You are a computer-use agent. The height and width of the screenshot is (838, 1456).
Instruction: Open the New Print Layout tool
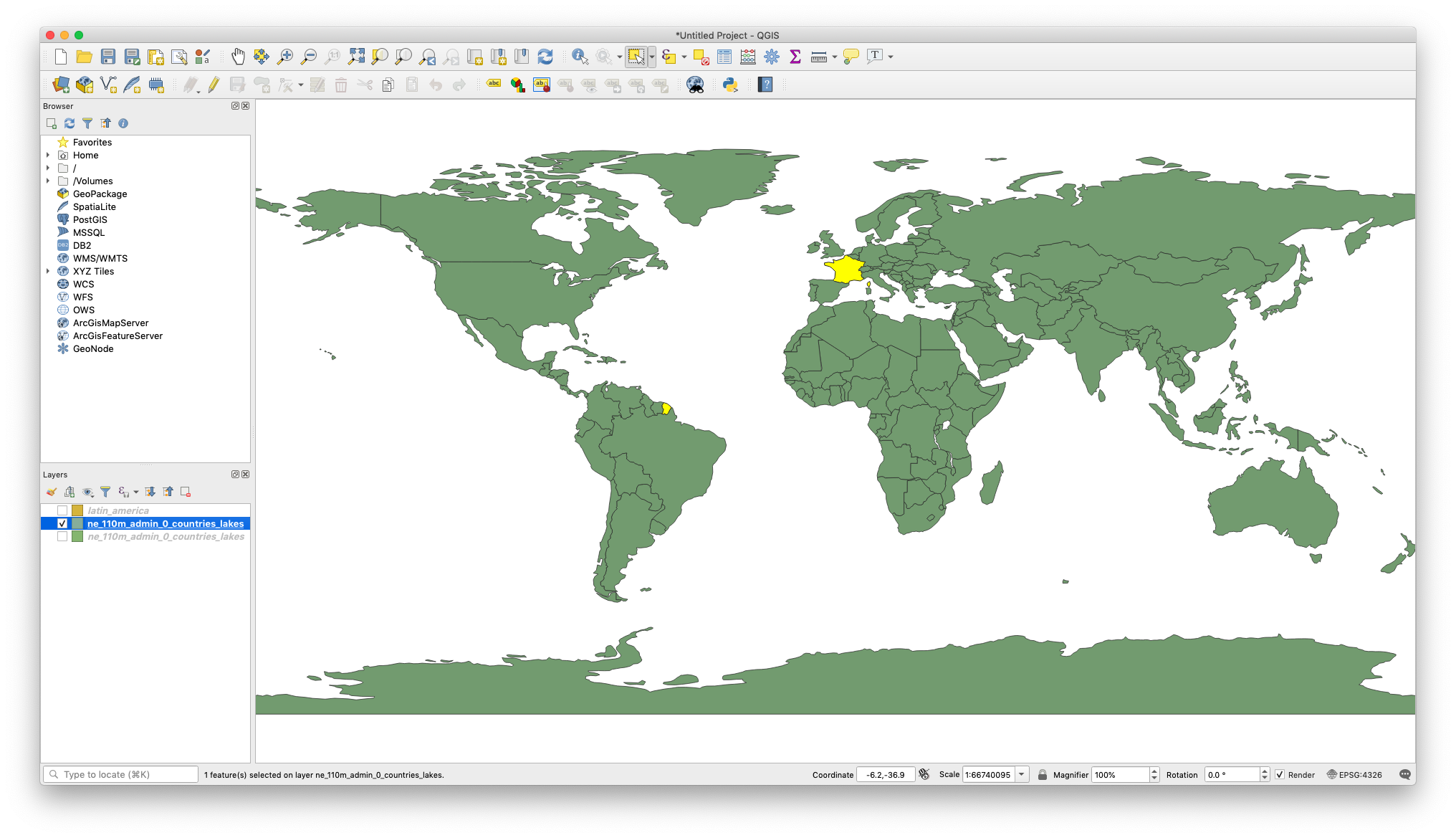pos(155,57)
